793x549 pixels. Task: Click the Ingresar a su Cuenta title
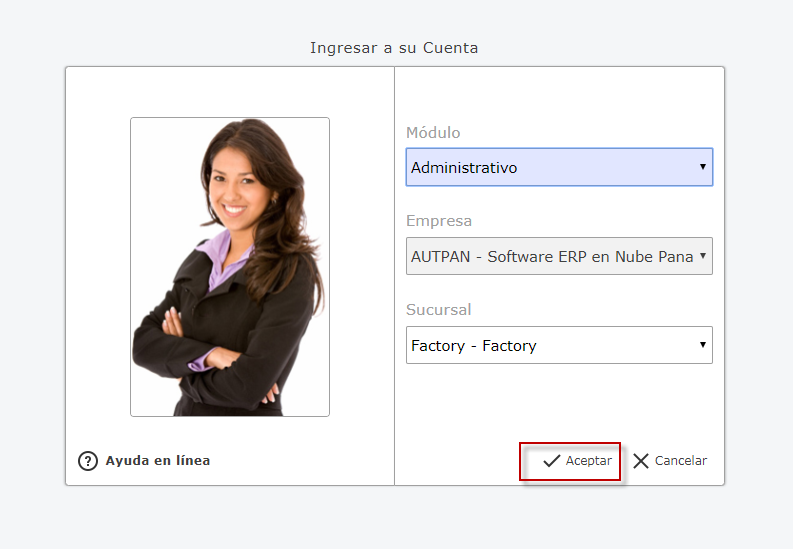tap(394, 48)
